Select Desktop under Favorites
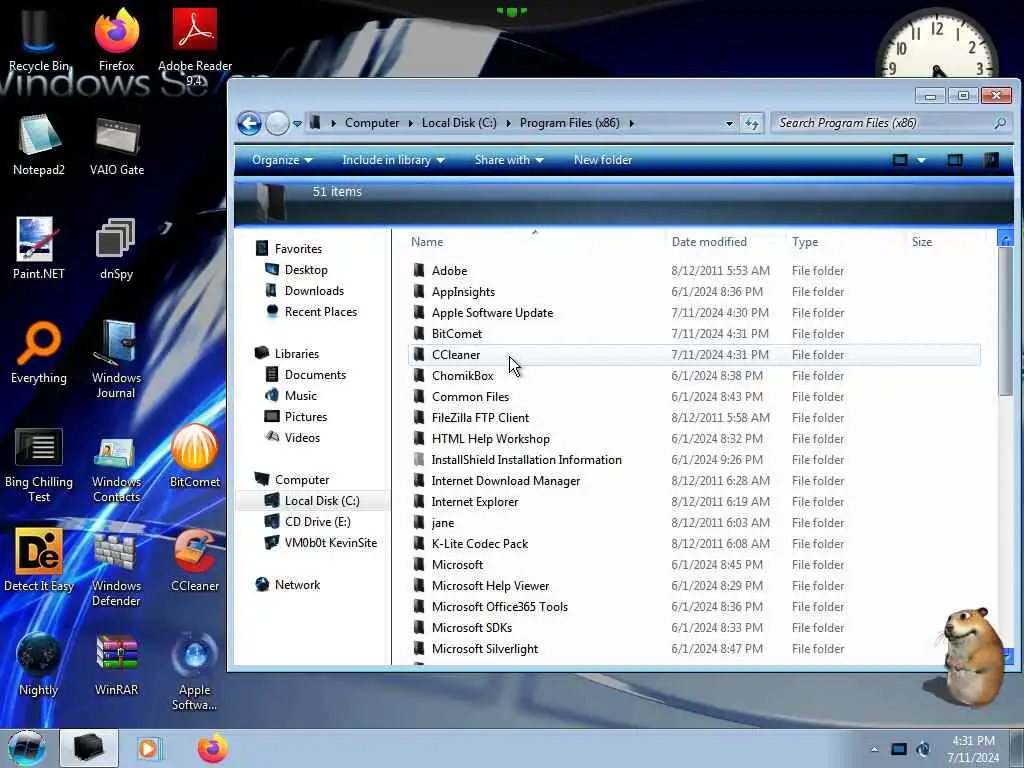The width and height of the screenshot is (1024, 768). click(306, 270)
